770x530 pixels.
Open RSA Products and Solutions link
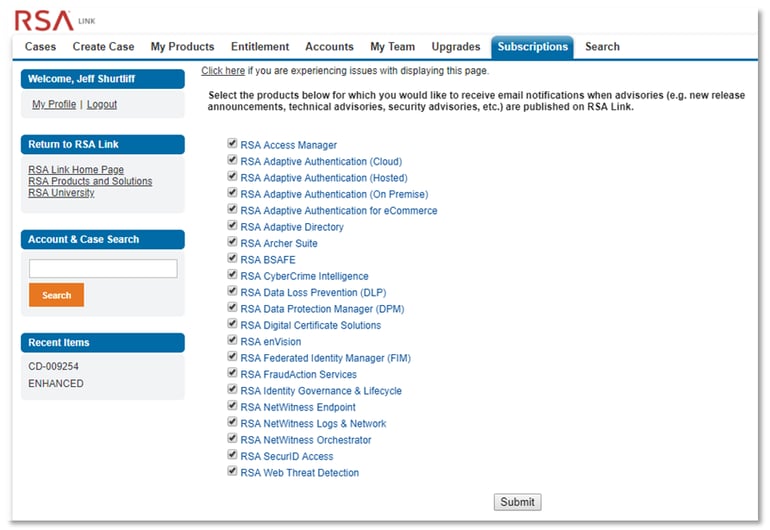click(90, 181)
